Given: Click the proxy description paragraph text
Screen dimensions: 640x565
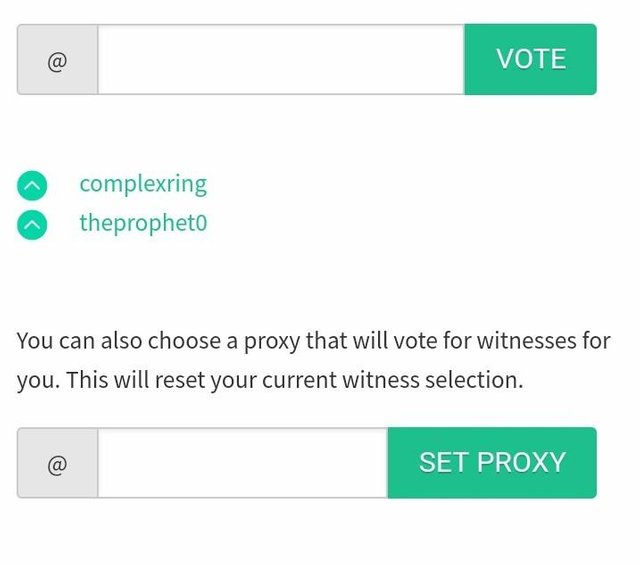Looking at the screenshot, I should pyautogui.click(x=313, y=360).
